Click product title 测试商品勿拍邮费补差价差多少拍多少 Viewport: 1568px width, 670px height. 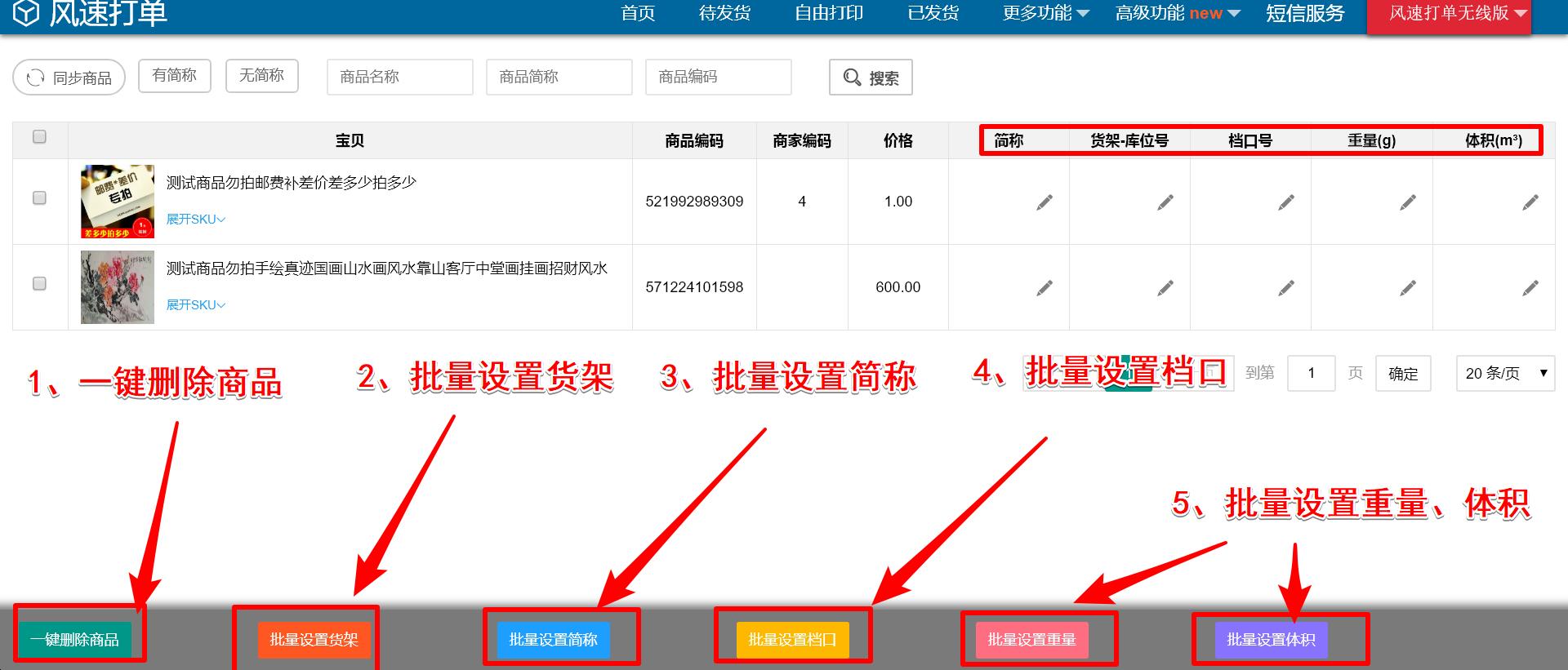(292, 183)
